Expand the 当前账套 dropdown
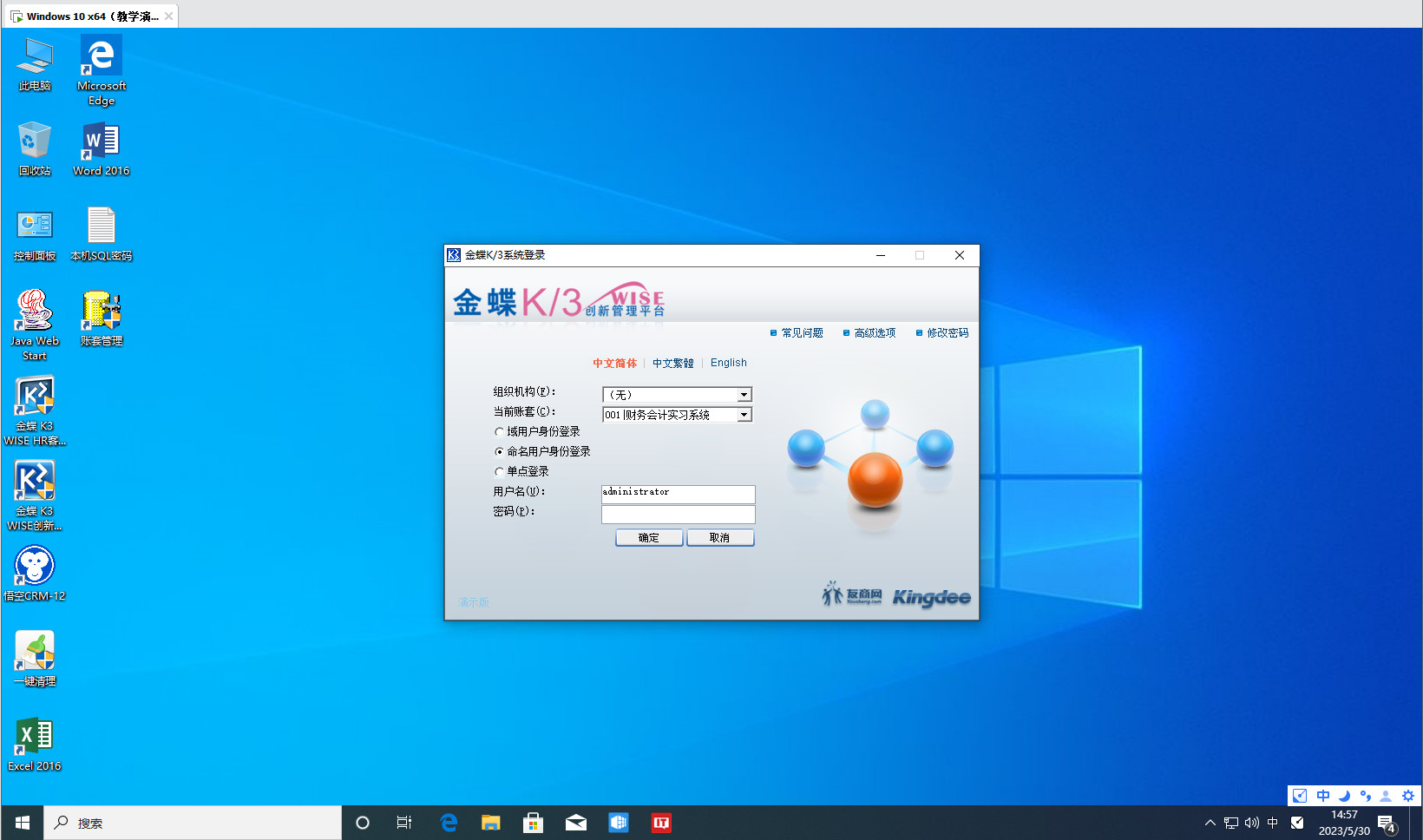 744,415
